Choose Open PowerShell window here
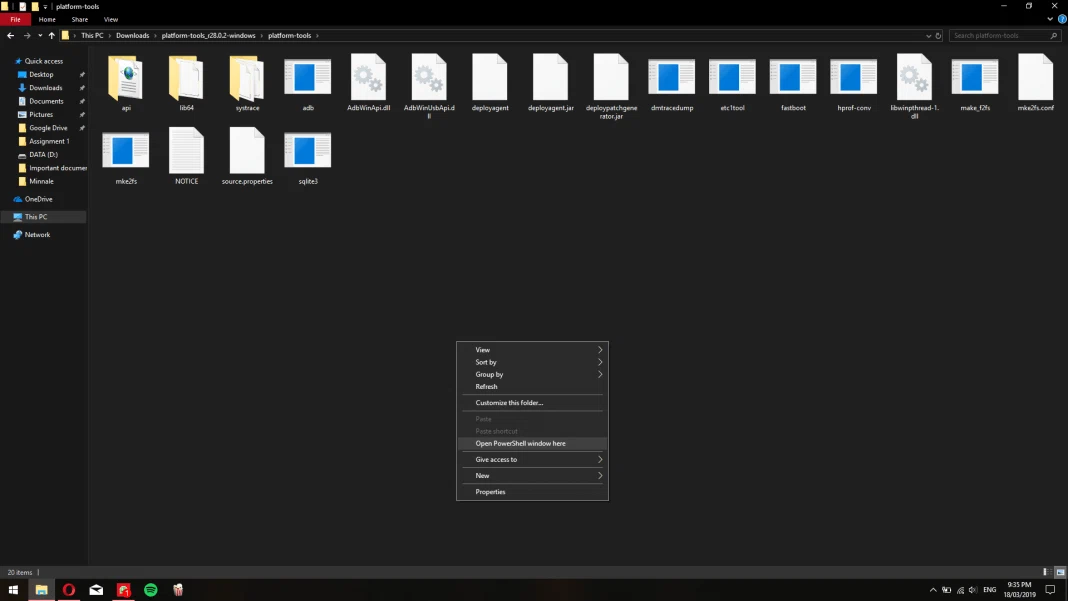 click(x=532, y=444)
